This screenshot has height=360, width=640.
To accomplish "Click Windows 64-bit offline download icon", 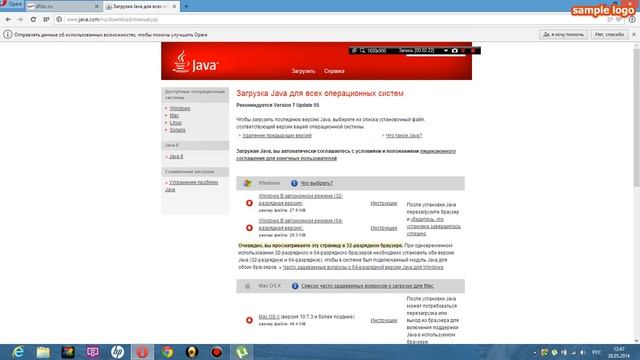I will click(249, 228).
